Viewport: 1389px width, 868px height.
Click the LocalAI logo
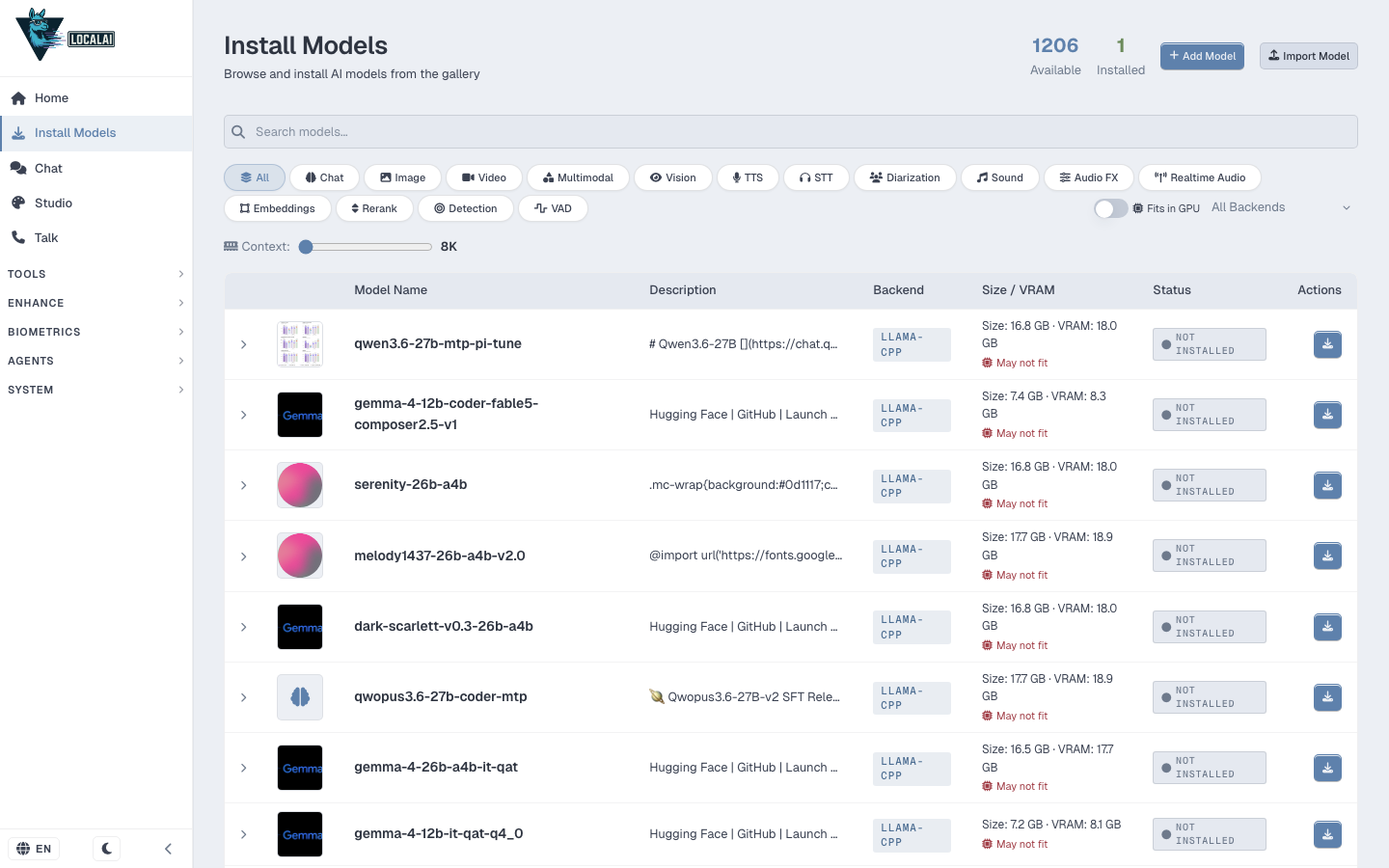coord(66,36)
